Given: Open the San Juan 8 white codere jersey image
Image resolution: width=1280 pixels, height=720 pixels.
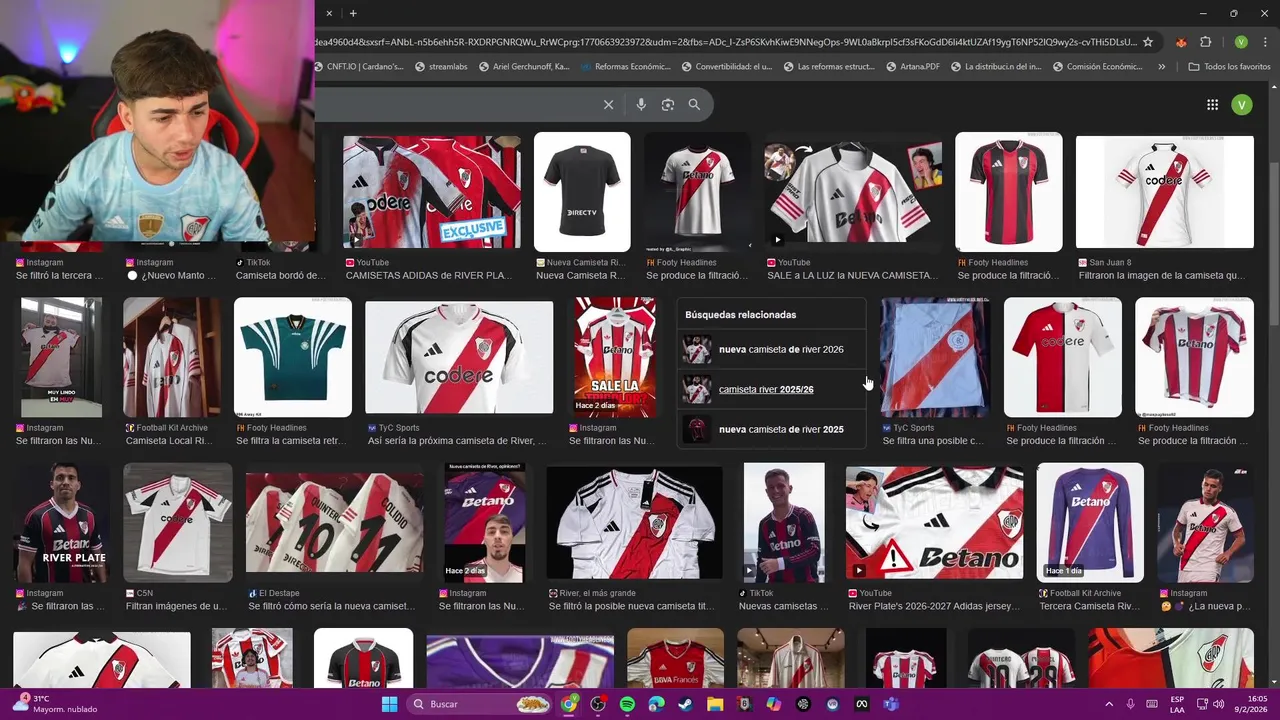Looking at the screenshot, I should pyautogui.click(x=1164, y=192).
